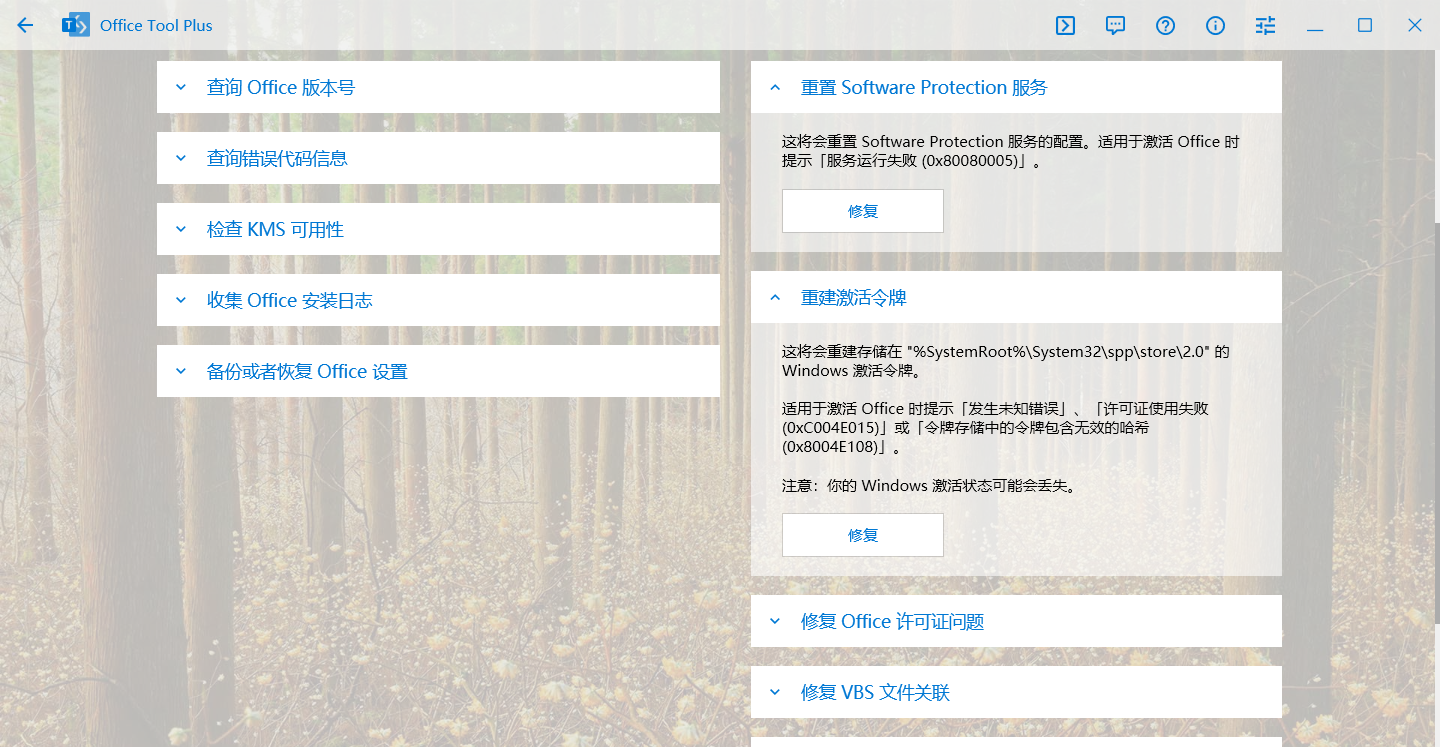Open the help question mark icon

[1165, 26]
